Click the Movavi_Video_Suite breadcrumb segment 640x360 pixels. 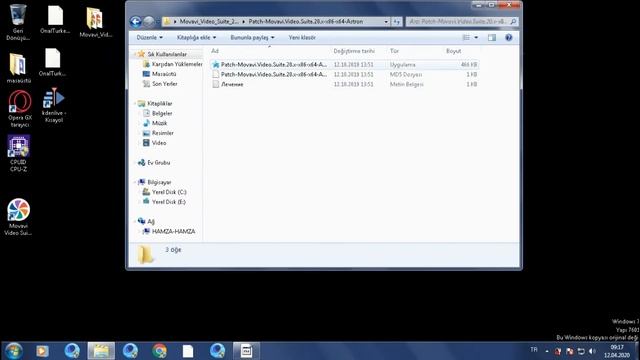[x=209, y=22]
